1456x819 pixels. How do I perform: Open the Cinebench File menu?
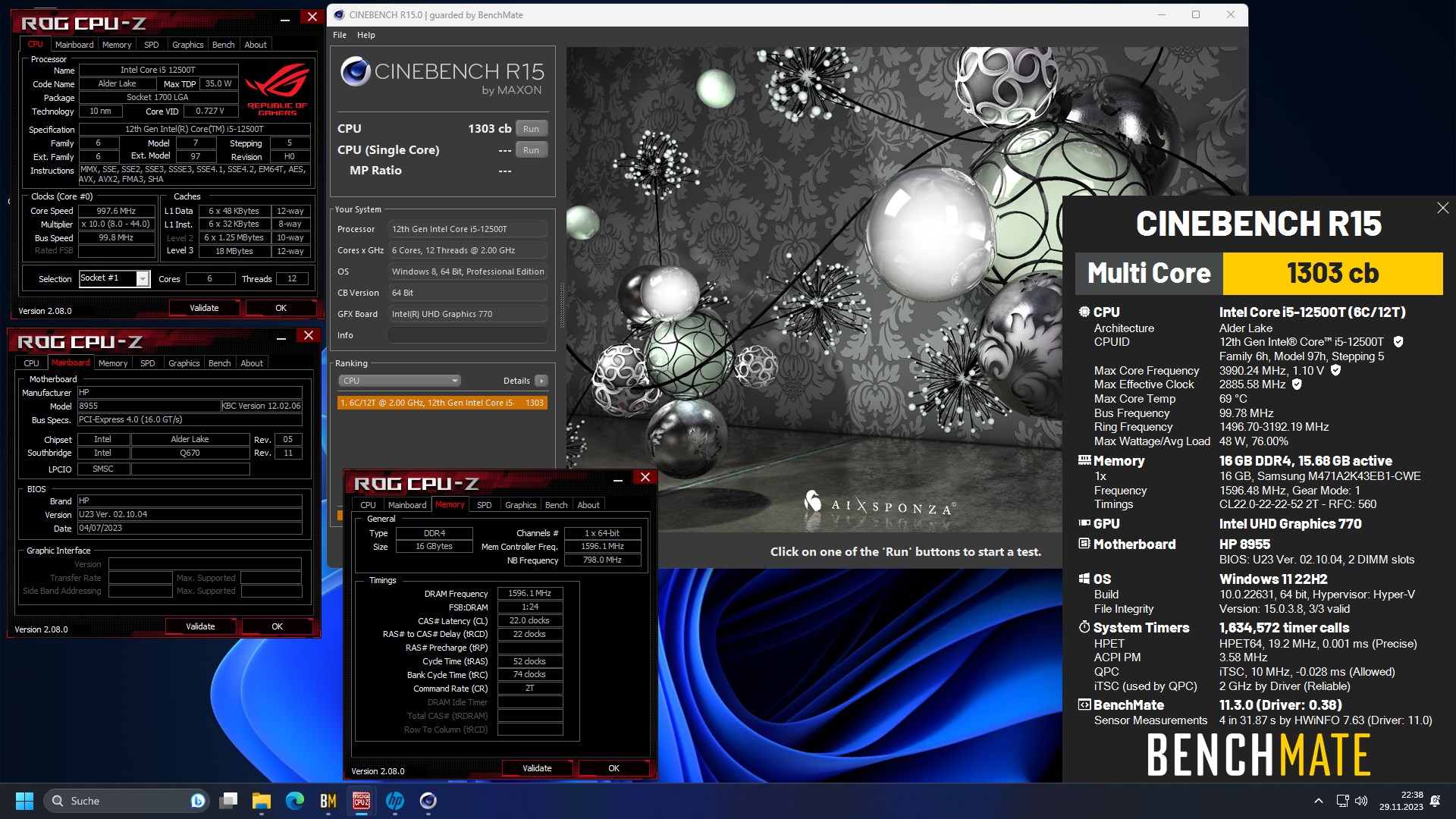(340, 35)
